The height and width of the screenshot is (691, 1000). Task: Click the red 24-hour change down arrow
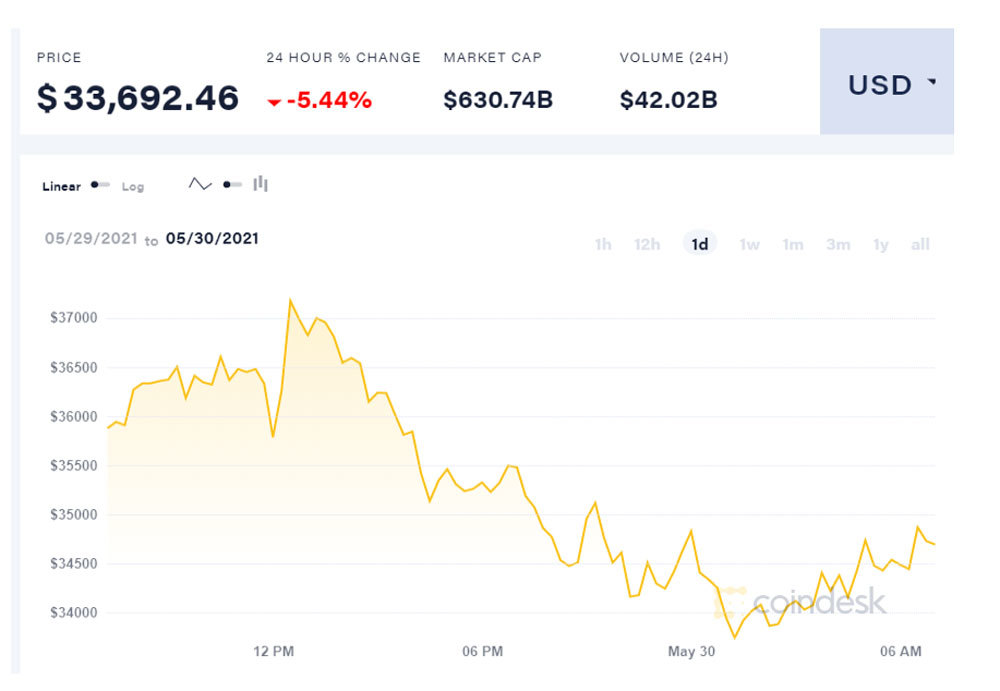274,102
